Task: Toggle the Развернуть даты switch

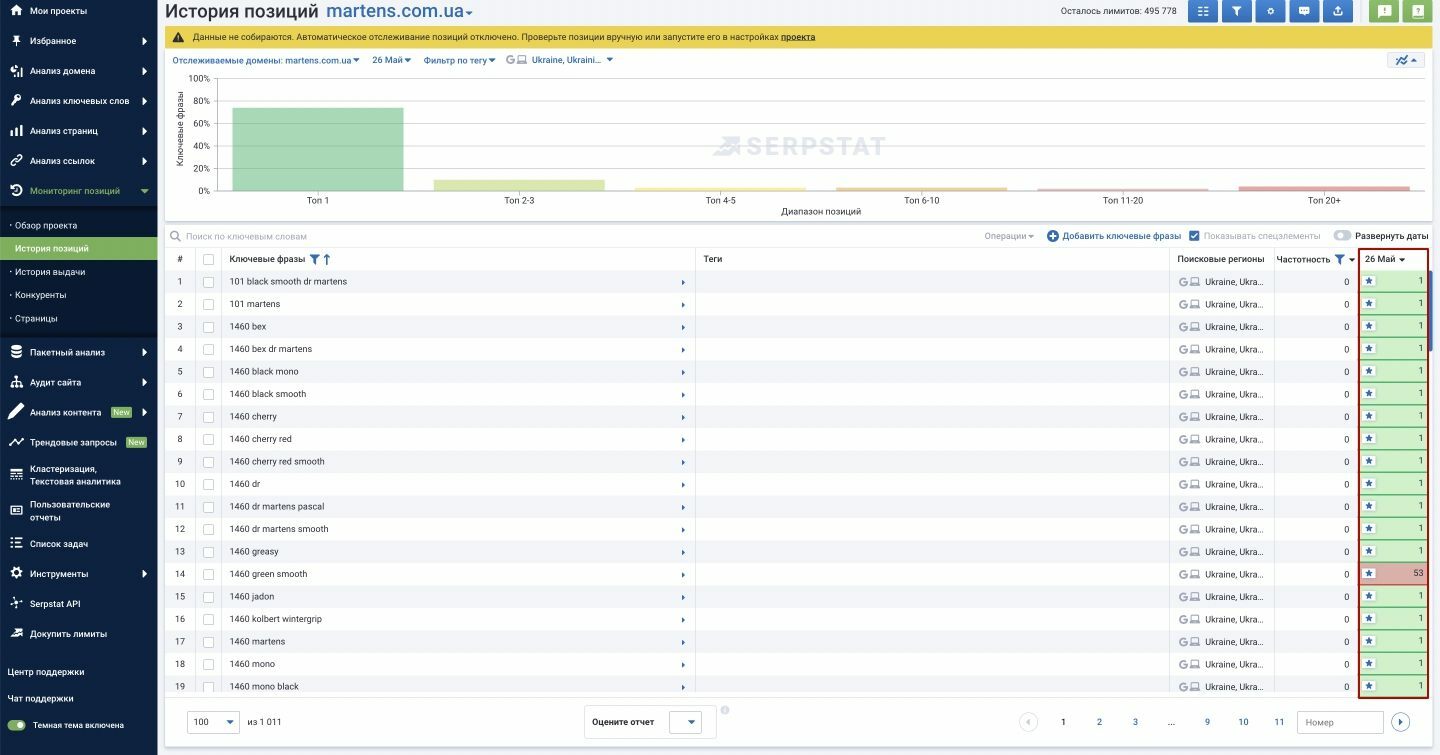Action: click(1342, 236)
